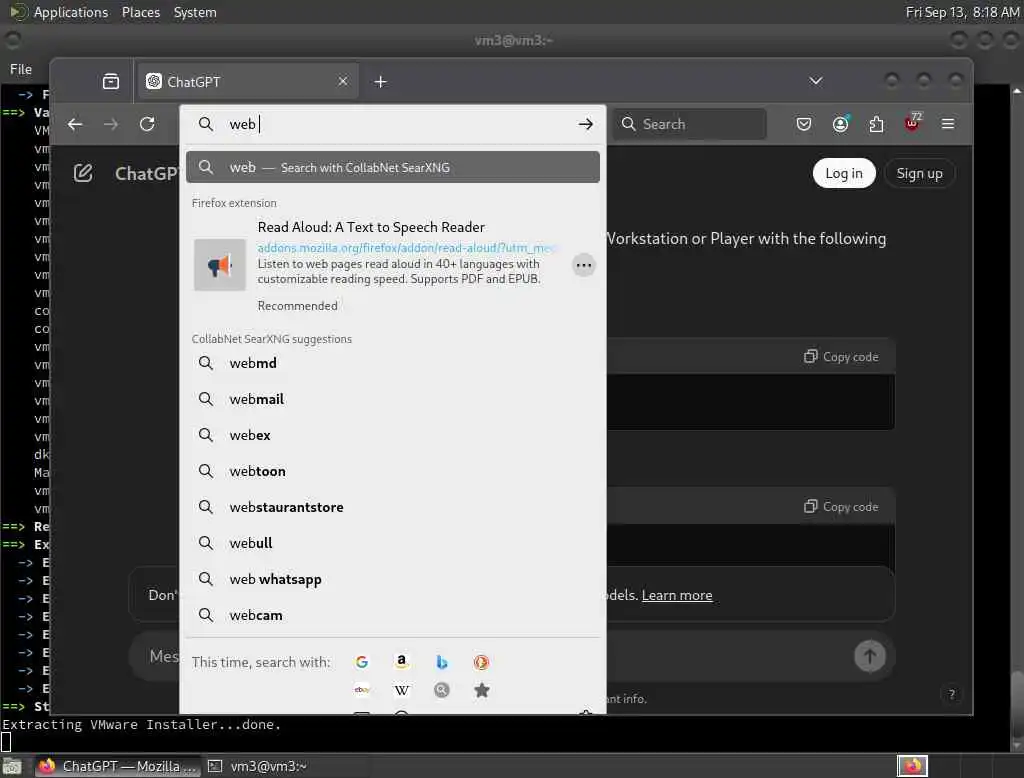This screenshot has width=1024, height=778.
Task: Reload the page with the refresh icon
Action: (148, 124)
